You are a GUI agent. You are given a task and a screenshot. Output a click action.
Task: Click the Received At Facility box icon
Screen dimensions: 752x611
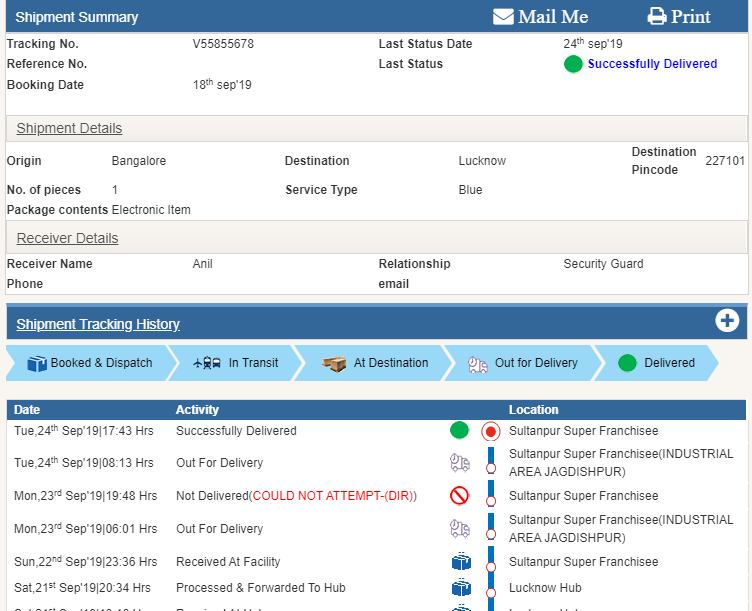[x=460, y=562]
